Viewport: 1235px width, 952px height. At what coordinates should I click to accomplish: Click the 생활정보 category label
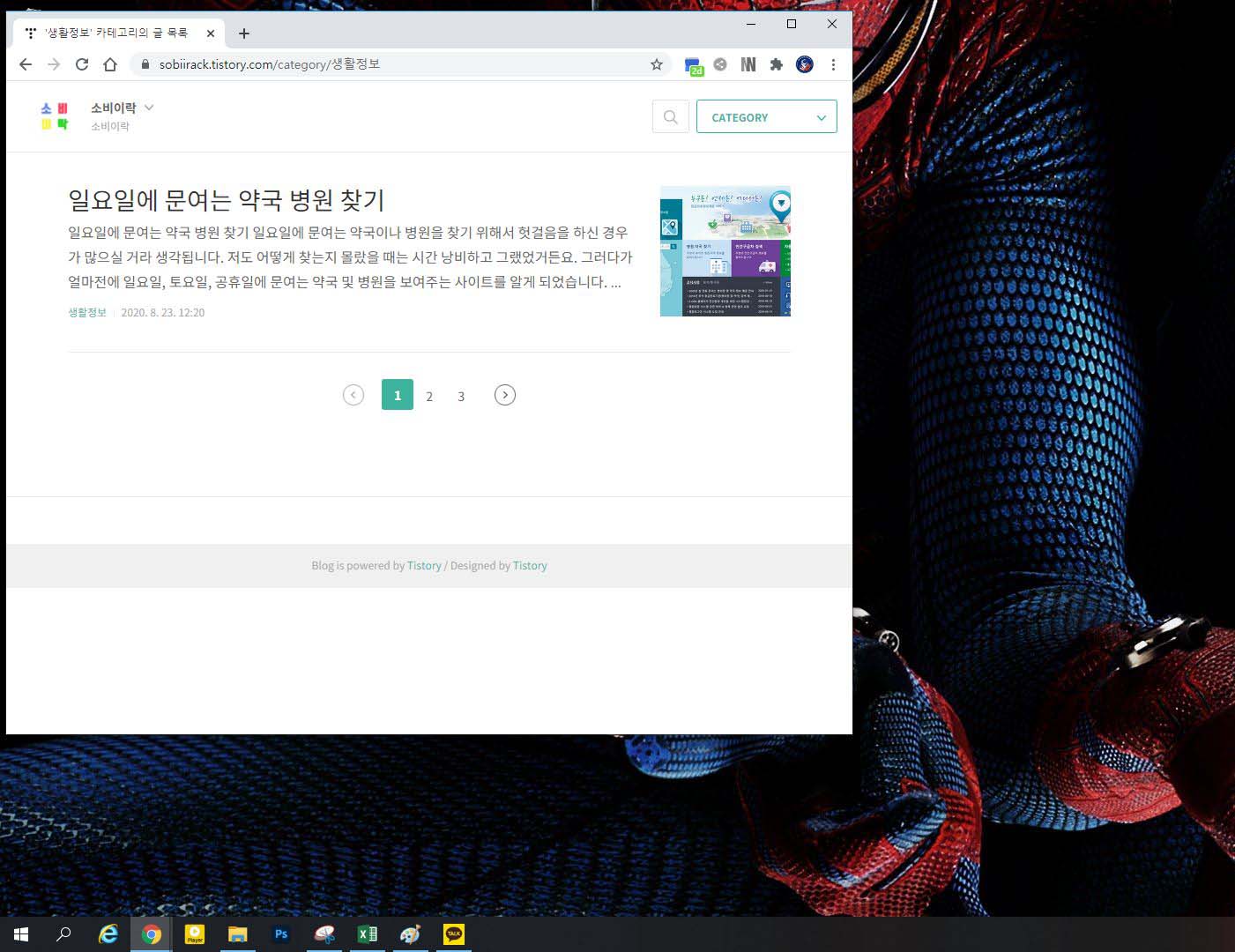click(x=87, y=312)
